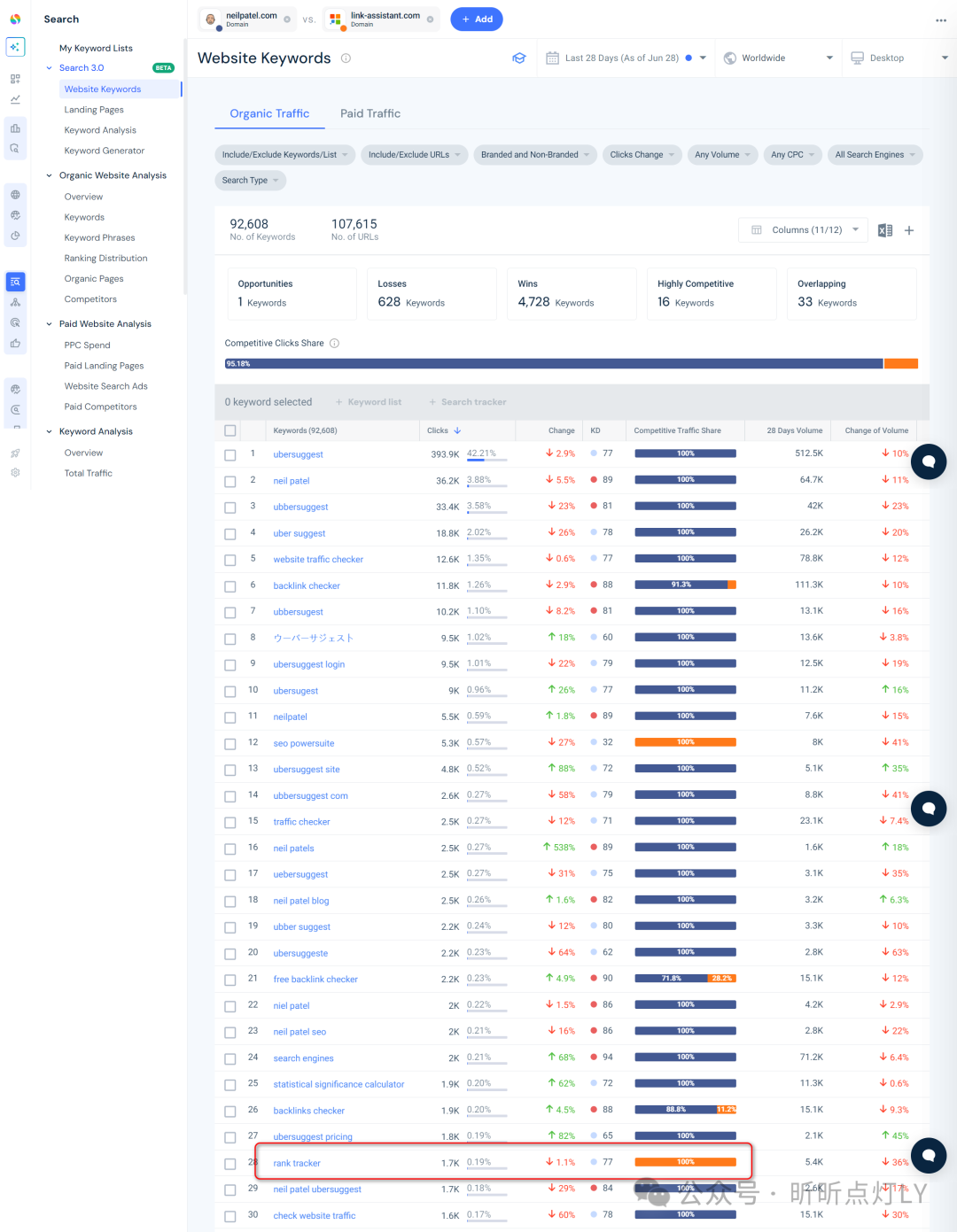Open the bar chart sidebar icon

pos(15,128)
